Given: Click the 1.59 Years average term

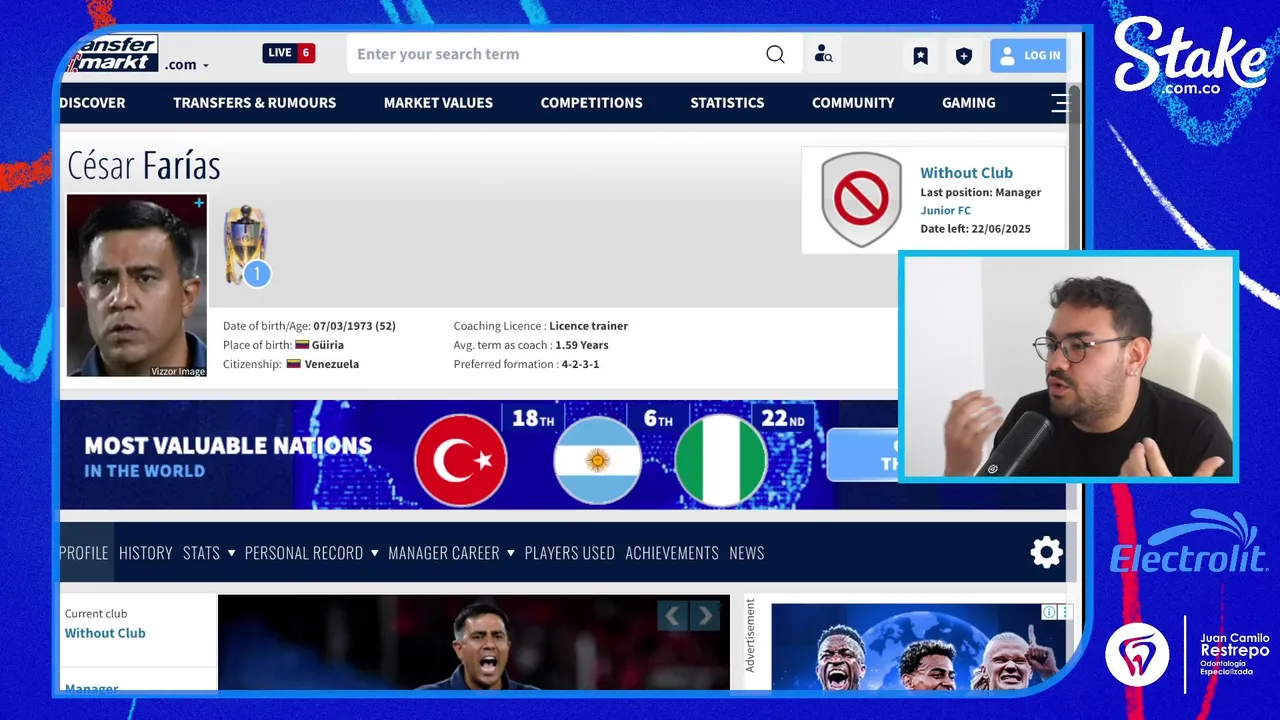Looking at the screenshot, I should 582,345.
